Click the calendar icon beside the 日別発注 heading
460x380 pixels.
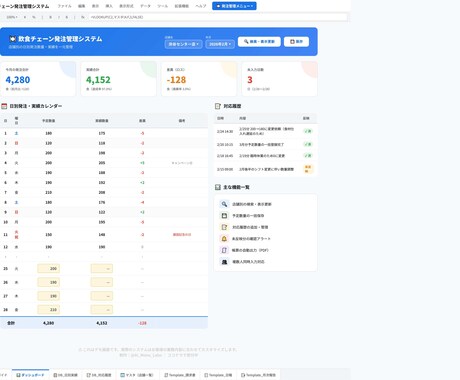click(4, 106)
